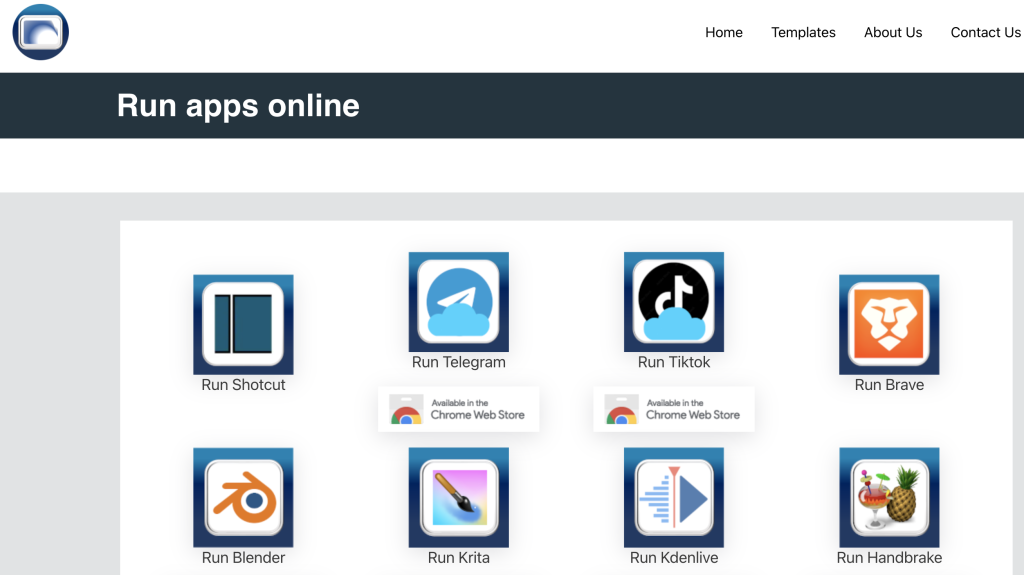
Task: Open the Templates menu item
Action: [x=803, y=33]
